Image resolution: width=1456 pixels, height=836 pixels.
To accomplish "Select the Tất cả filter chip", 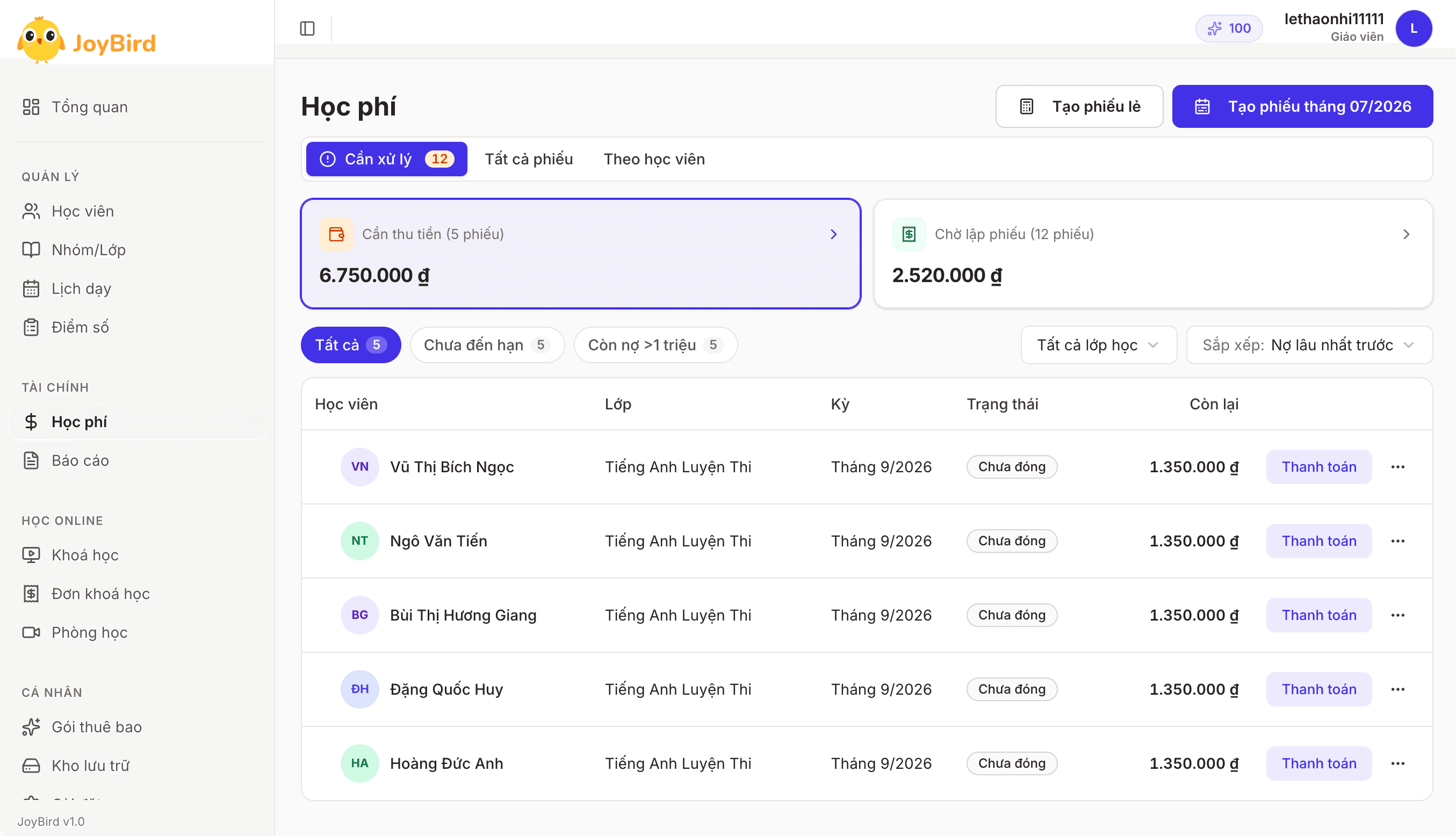I will [351, 344].
